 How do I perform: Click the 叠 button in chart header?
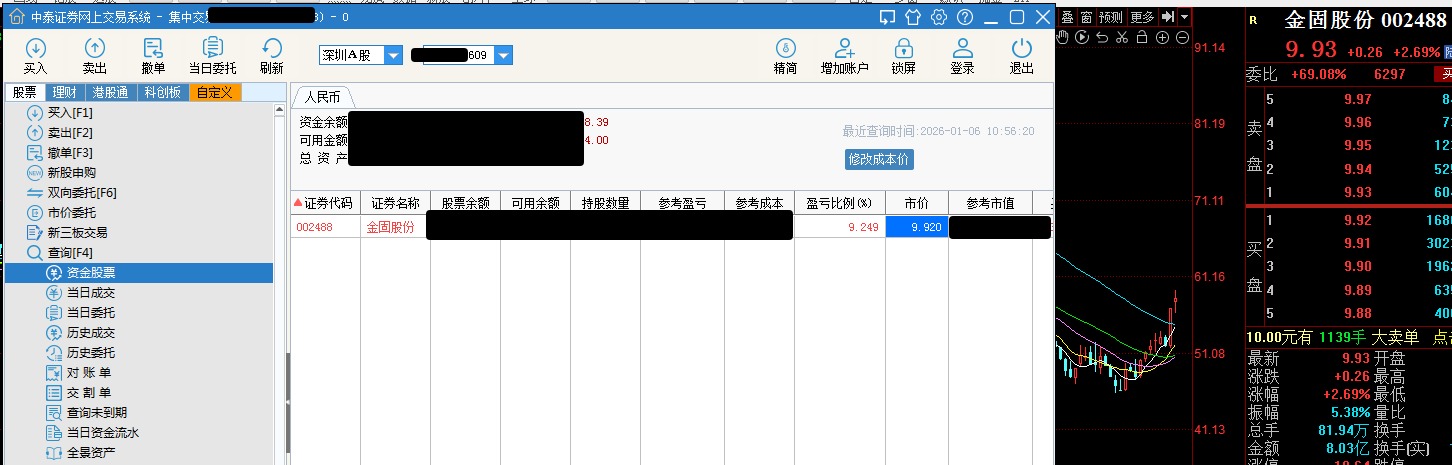1067,17
